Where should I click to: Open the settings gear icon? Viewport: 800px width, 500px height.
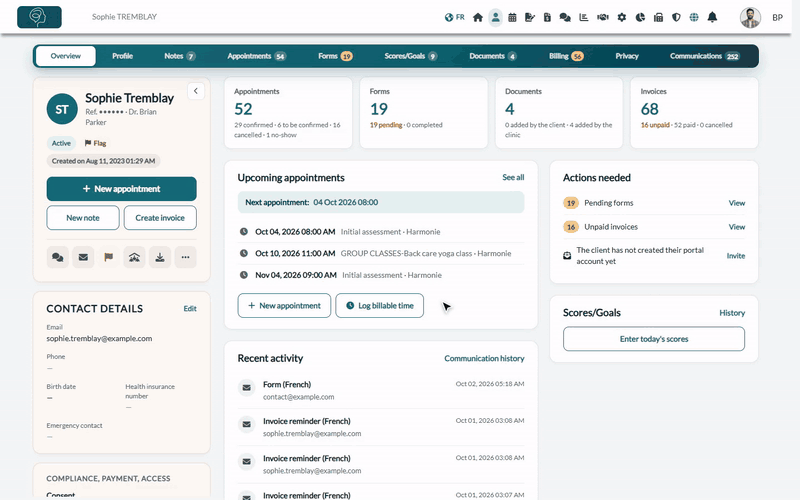(621, 17)
